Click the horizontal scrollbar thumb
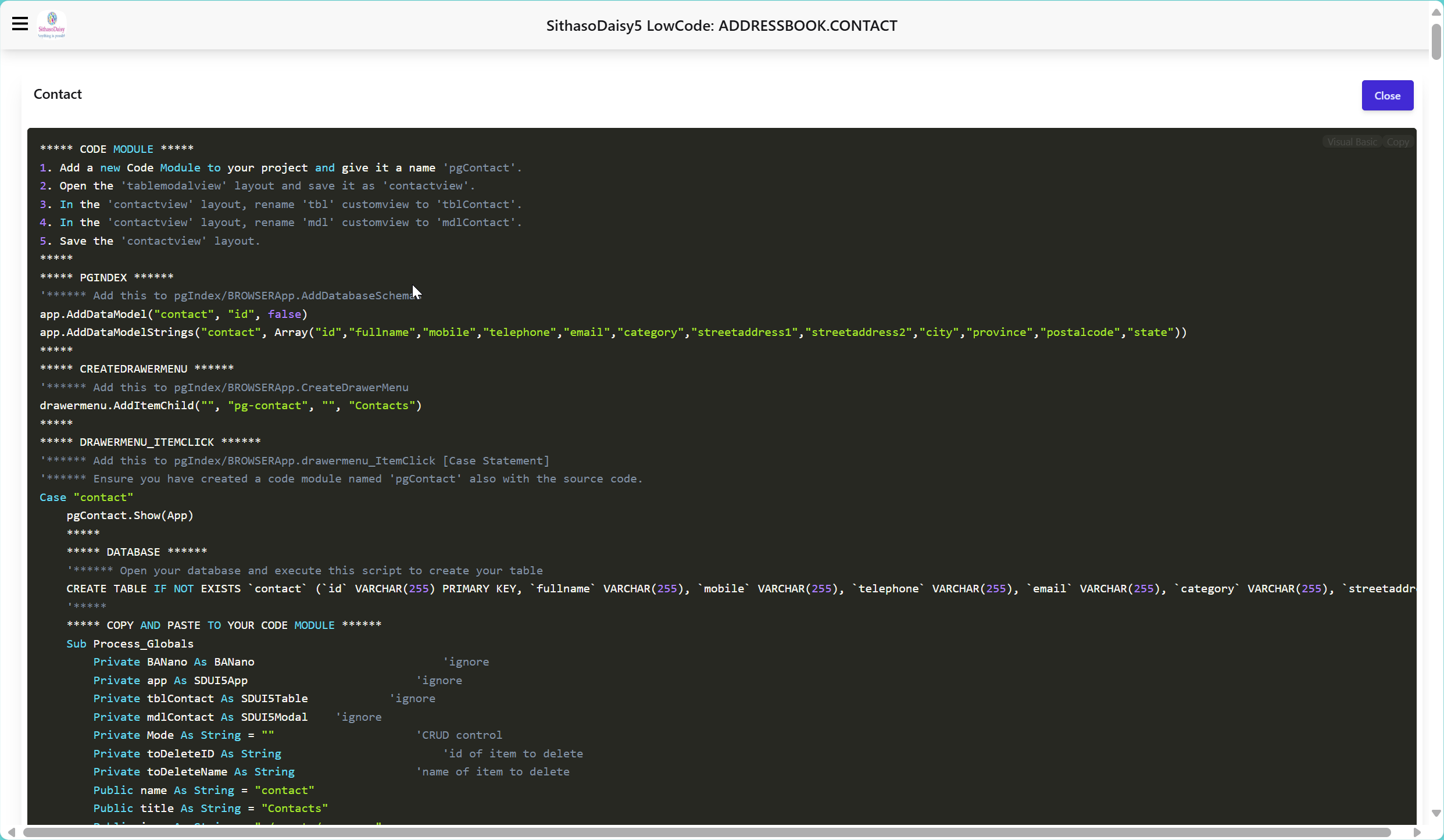Viewport: 1444px width, 840px height. [x=707, y=832]
